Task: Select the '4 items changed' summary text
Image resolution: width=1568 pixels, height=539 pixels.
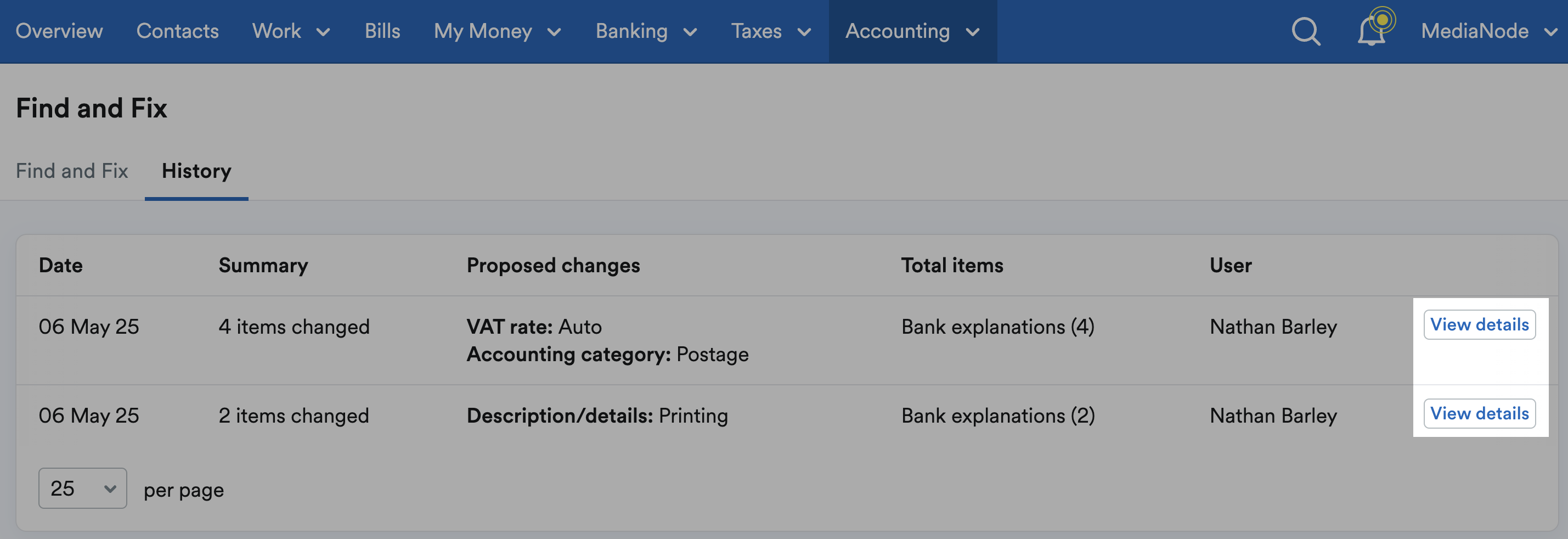Action: pyautogui.click(x=294, y=327)
